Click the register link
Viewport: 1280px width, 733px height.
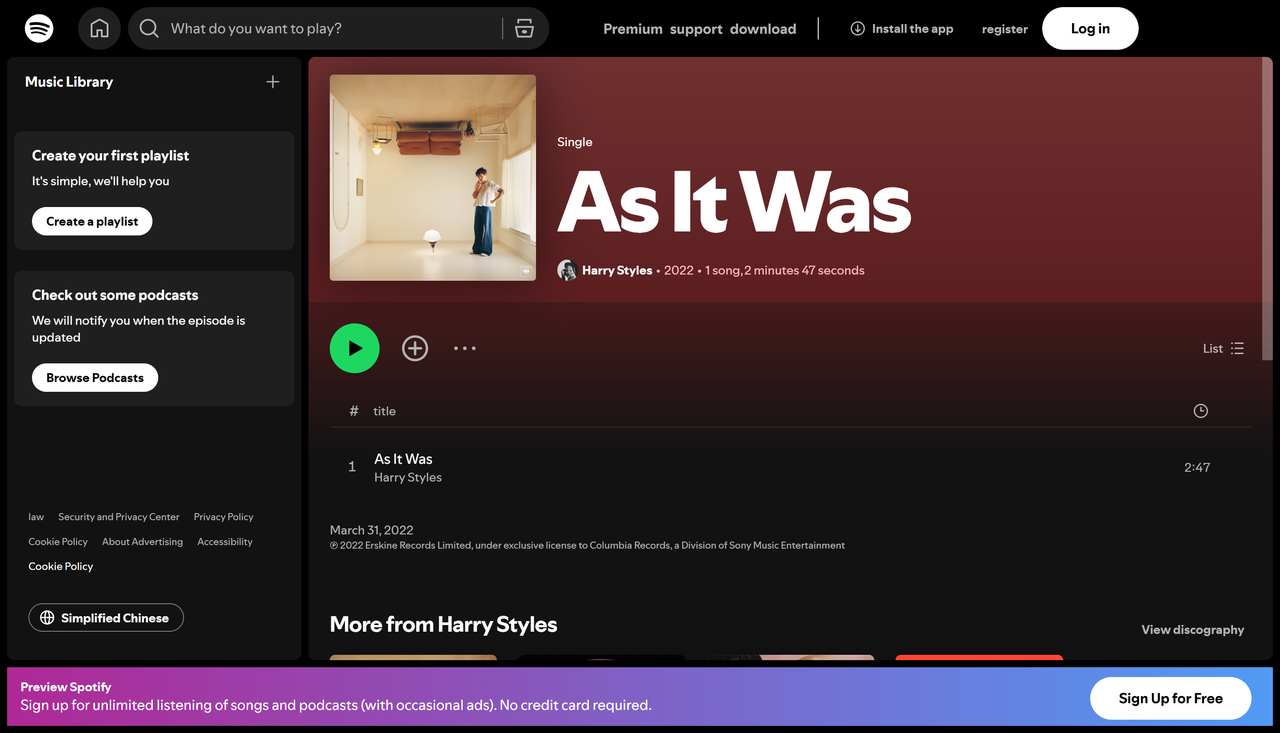[1005, 29]
